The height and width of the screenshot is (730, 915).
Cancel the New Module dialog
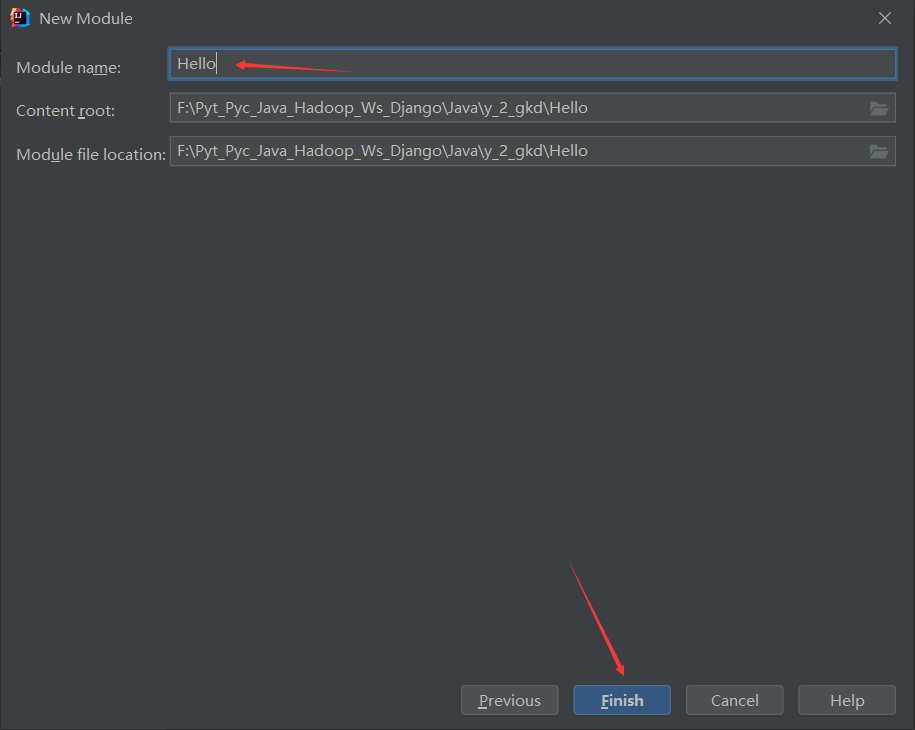coord(735,700)
